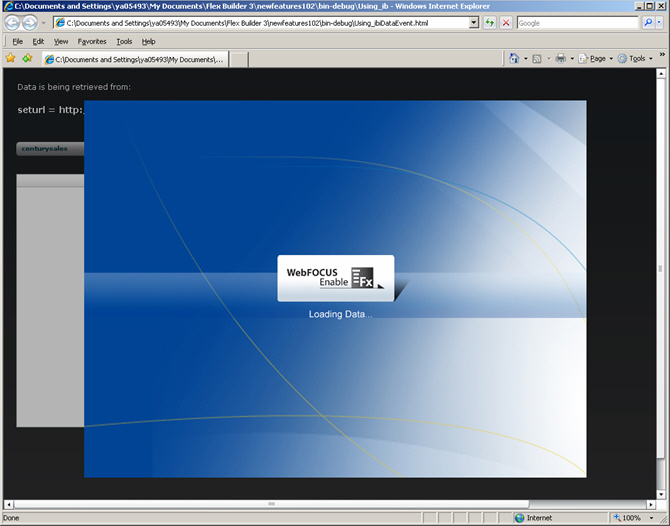The height and width of the screenshot is (526, 670).
Task: Click the horizontal scrollbar left arrow
Action: click(9, 505)
